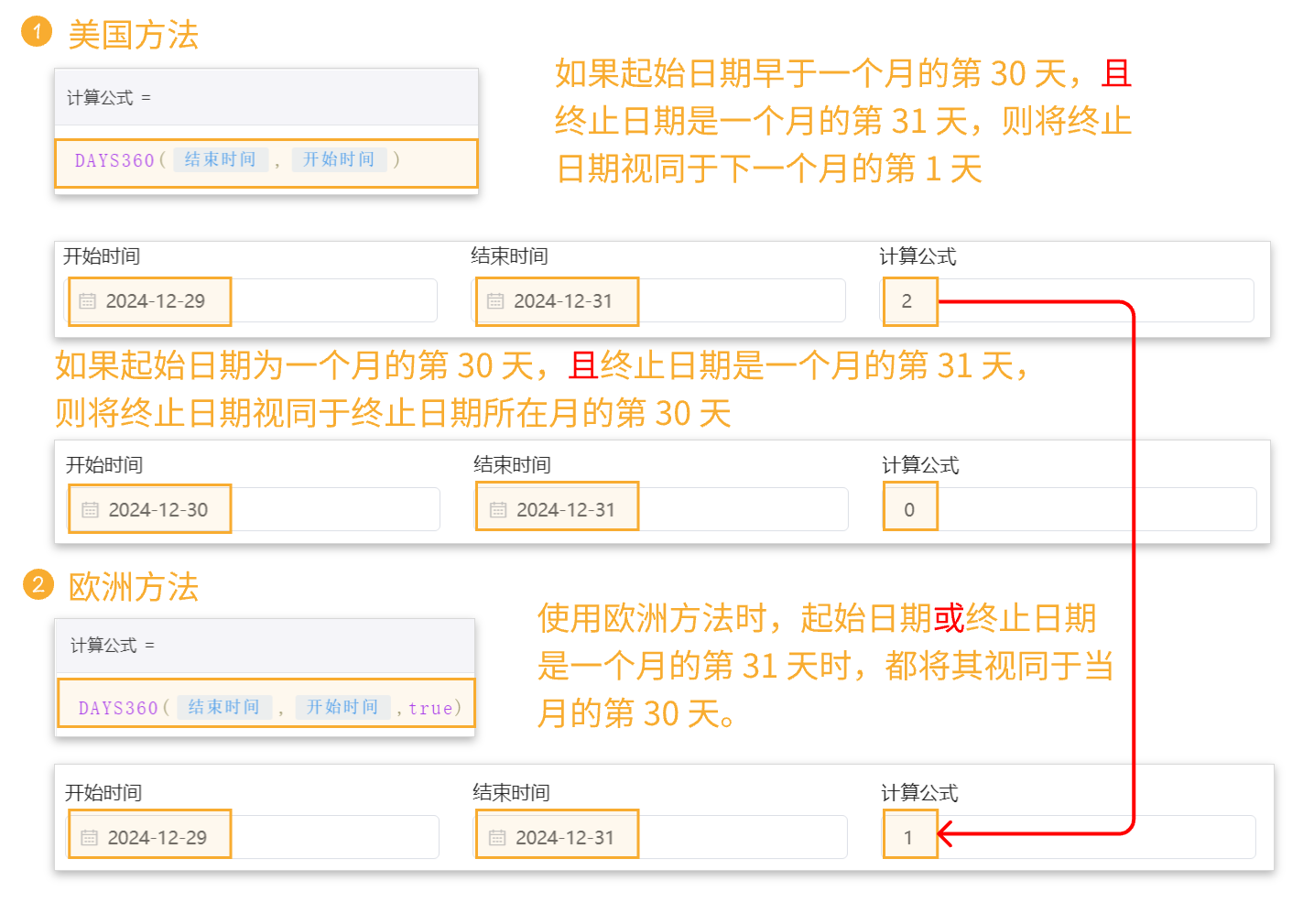Click DAYS360 function name in 欧洲方法 formula

coord(118,709)
